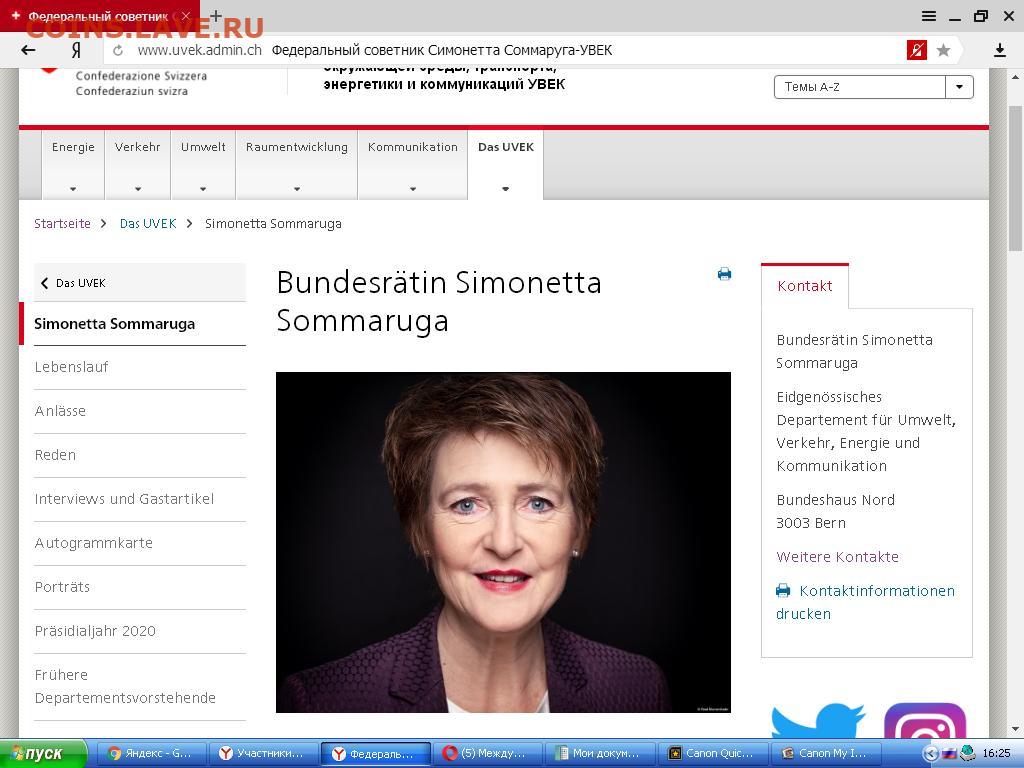Open the Anlässe sidebar item

140,411
